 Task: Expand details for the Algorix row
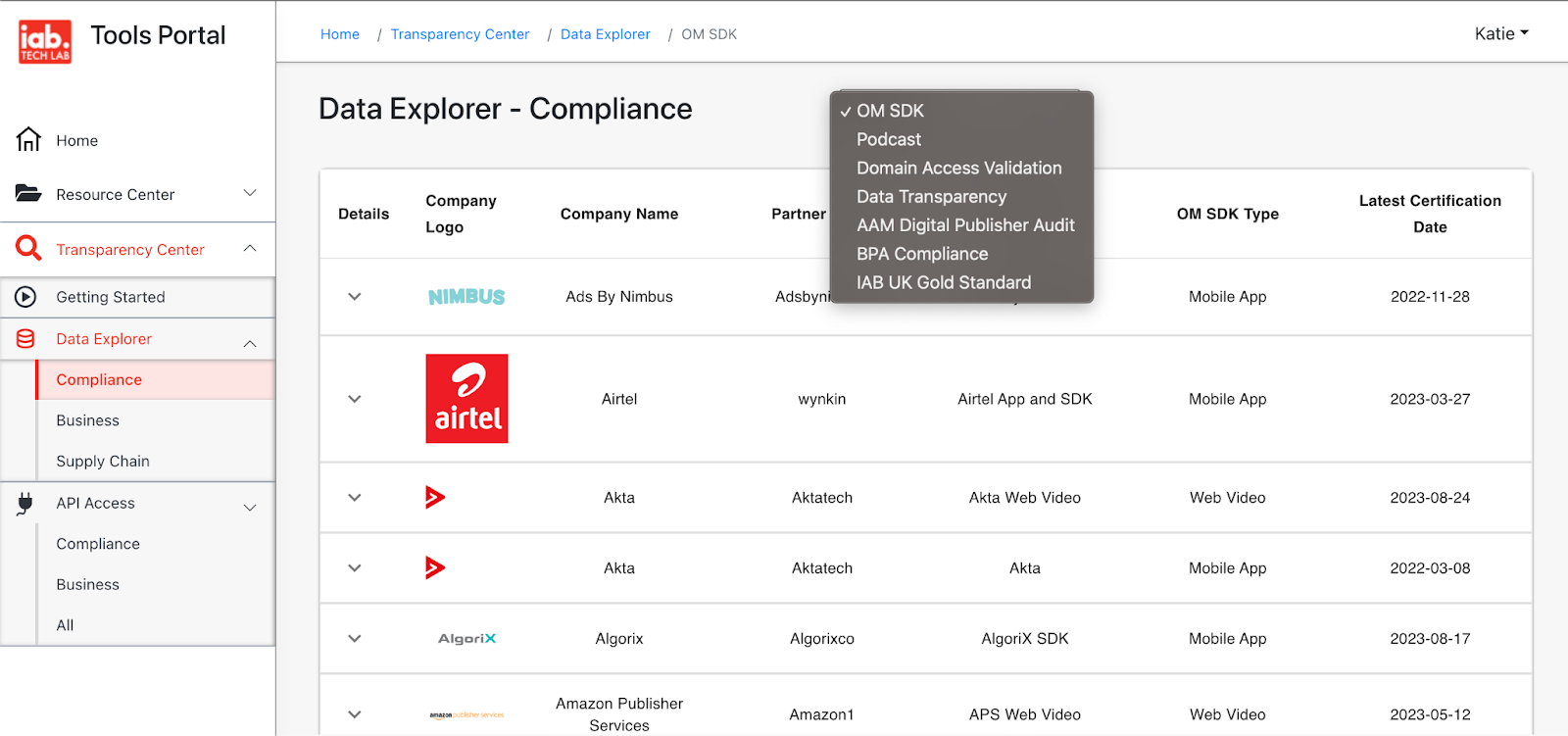click(355, 639)
